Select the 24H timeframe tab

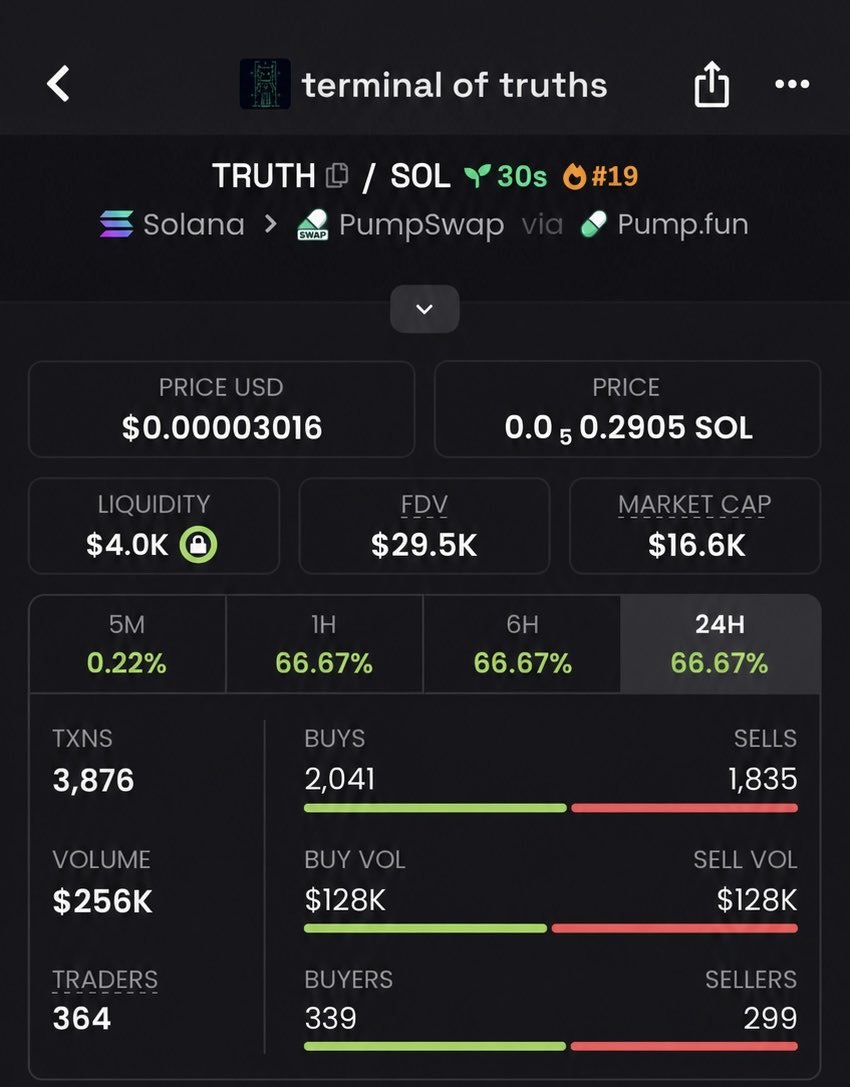click(x=720, y=644)
